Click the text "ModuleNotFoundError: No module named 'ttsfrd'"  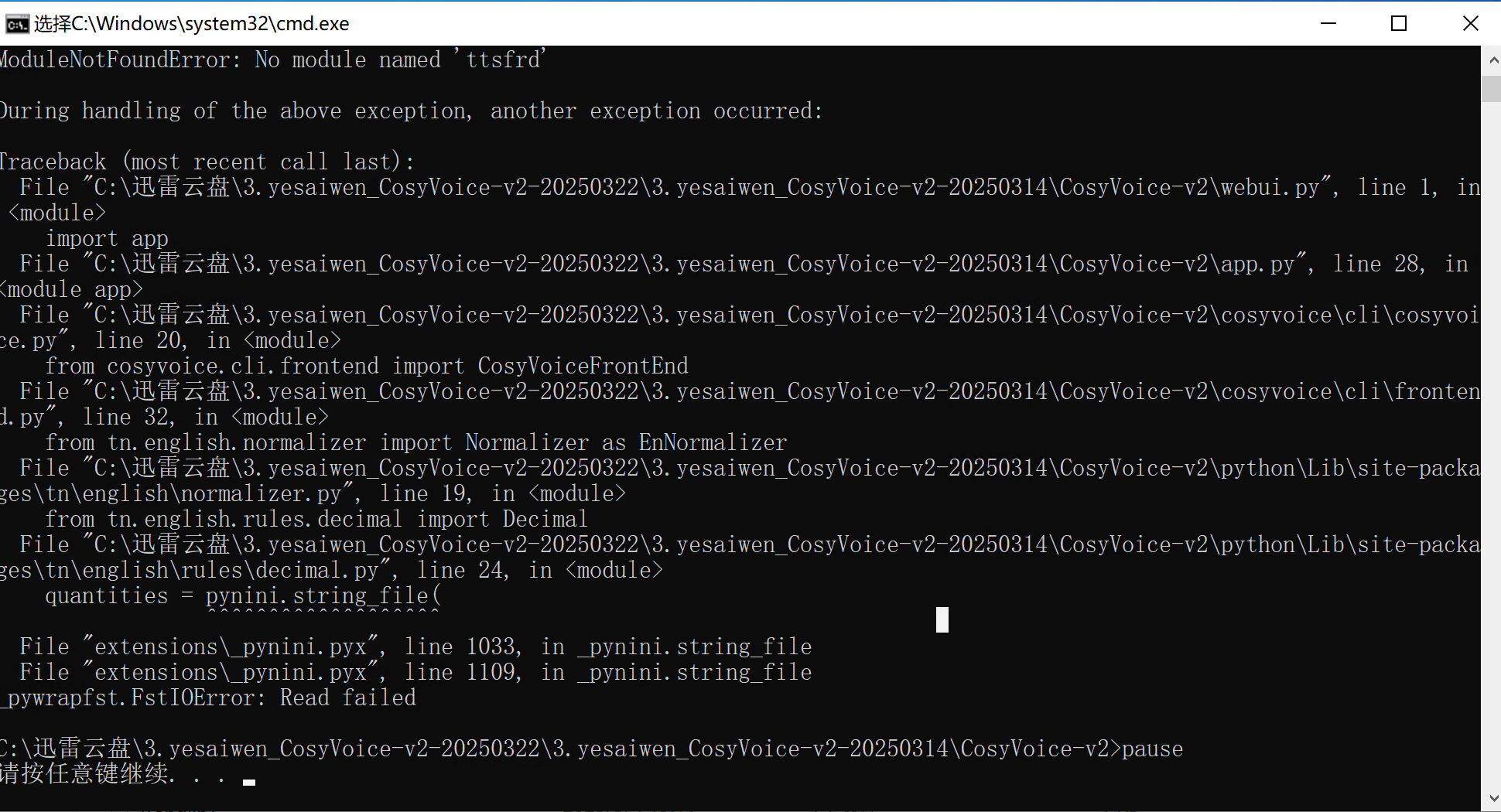[x=272, y=60]
